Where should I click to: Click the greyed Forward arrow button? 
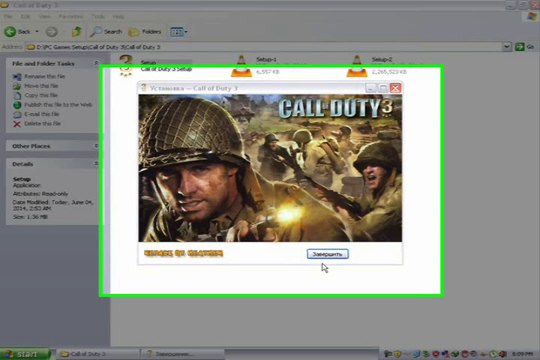pos(52,32)
